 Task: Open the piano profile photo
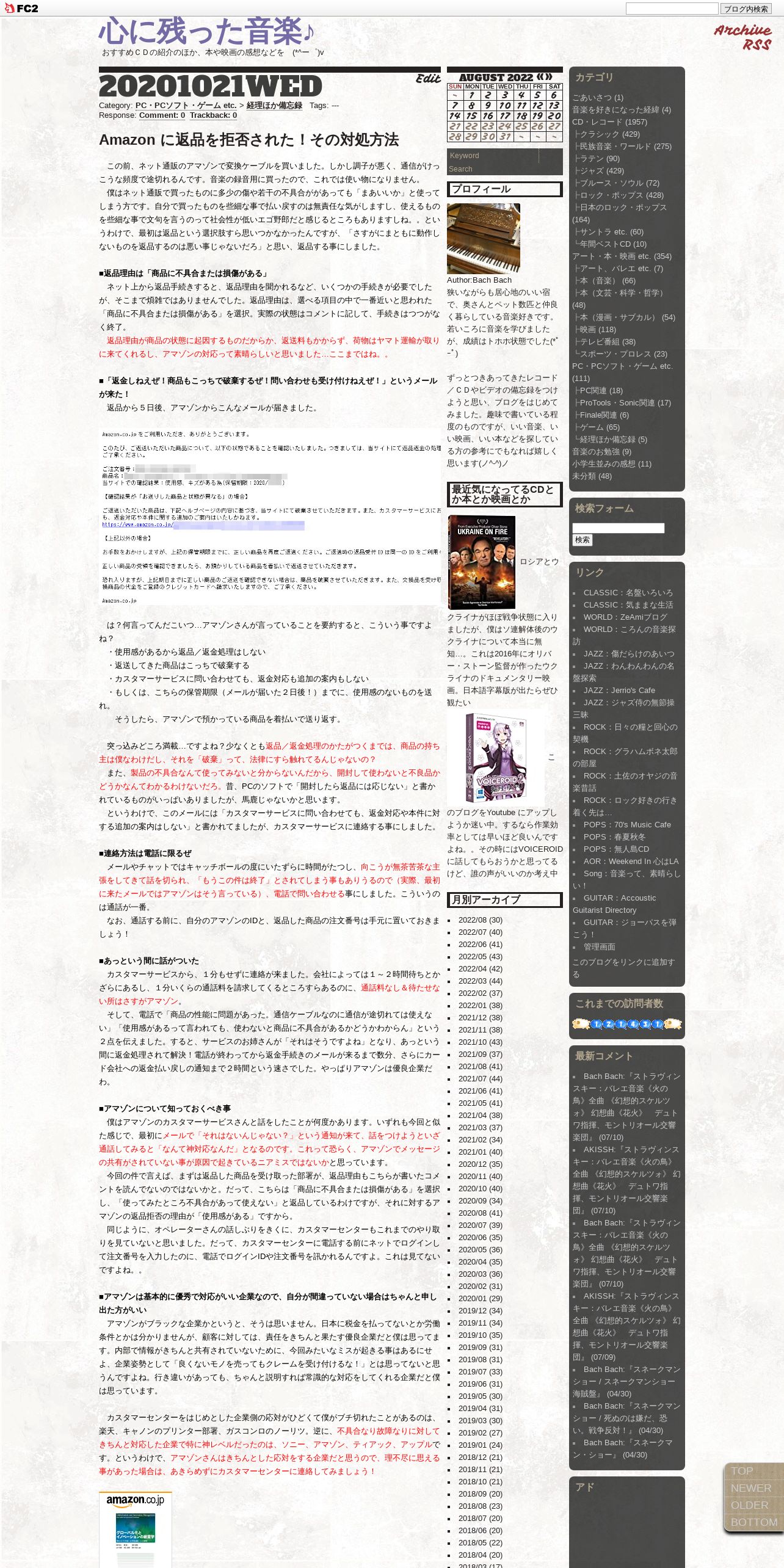(483, 238)
